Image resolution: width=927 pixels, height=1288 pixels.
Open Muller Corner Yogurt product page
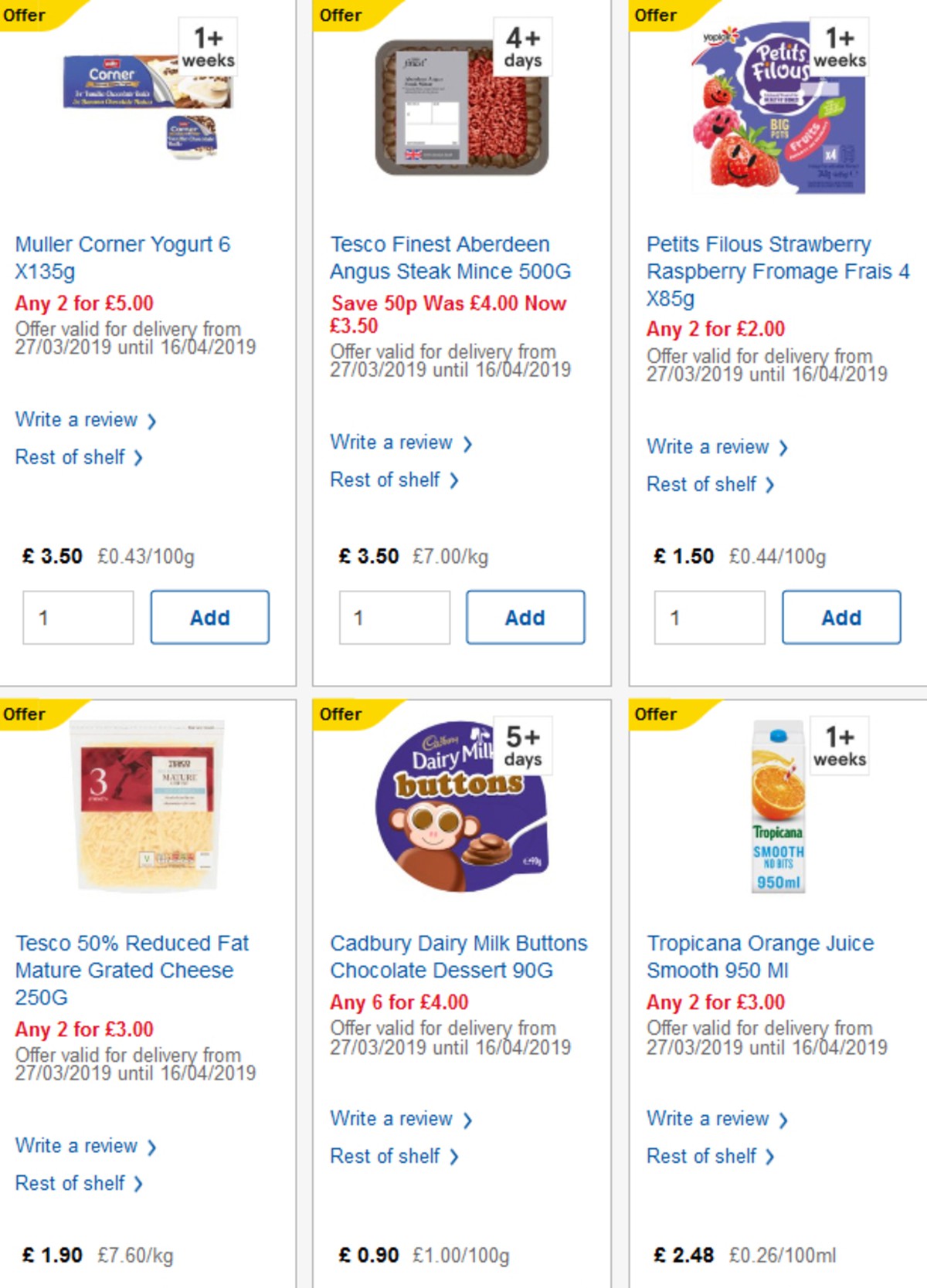(x=122, y=257)
